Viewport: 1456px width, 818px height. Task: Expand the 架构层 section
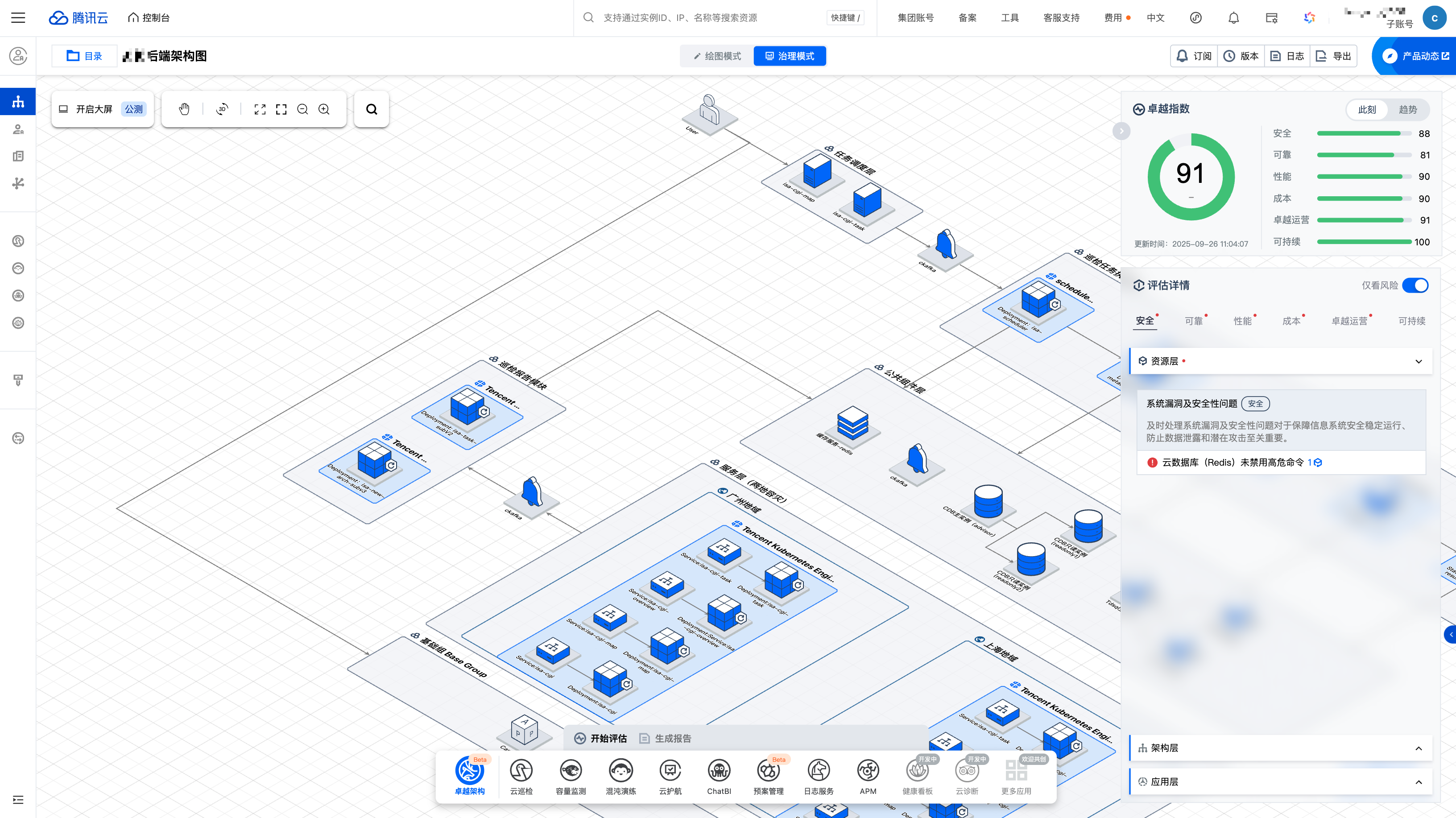pos(1418,748)
